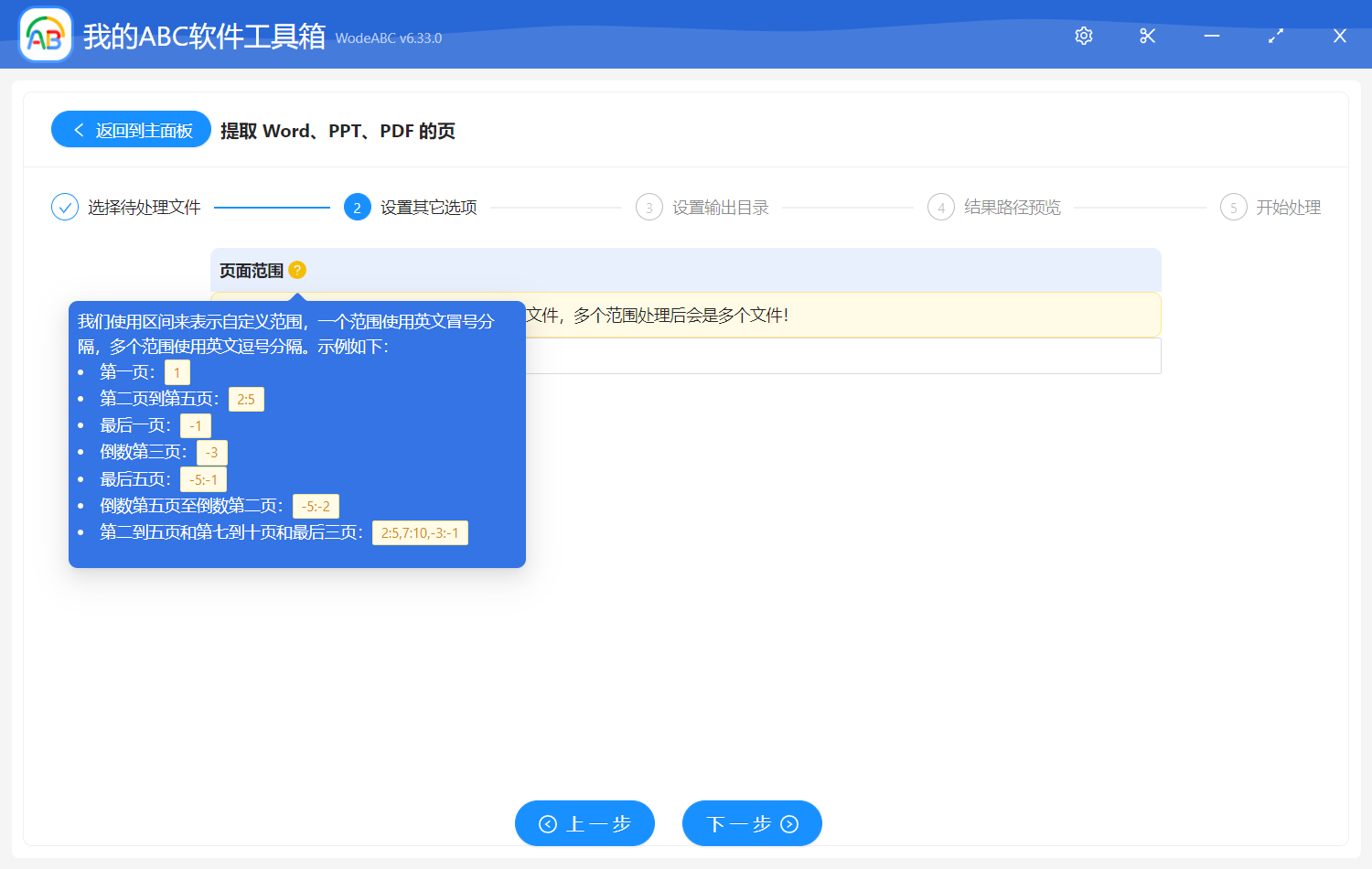Viewport: 1372px width, 869px height.
Task: Click the 返回到主面板 button
Action: pyautogui.click(x=131, y=129)
